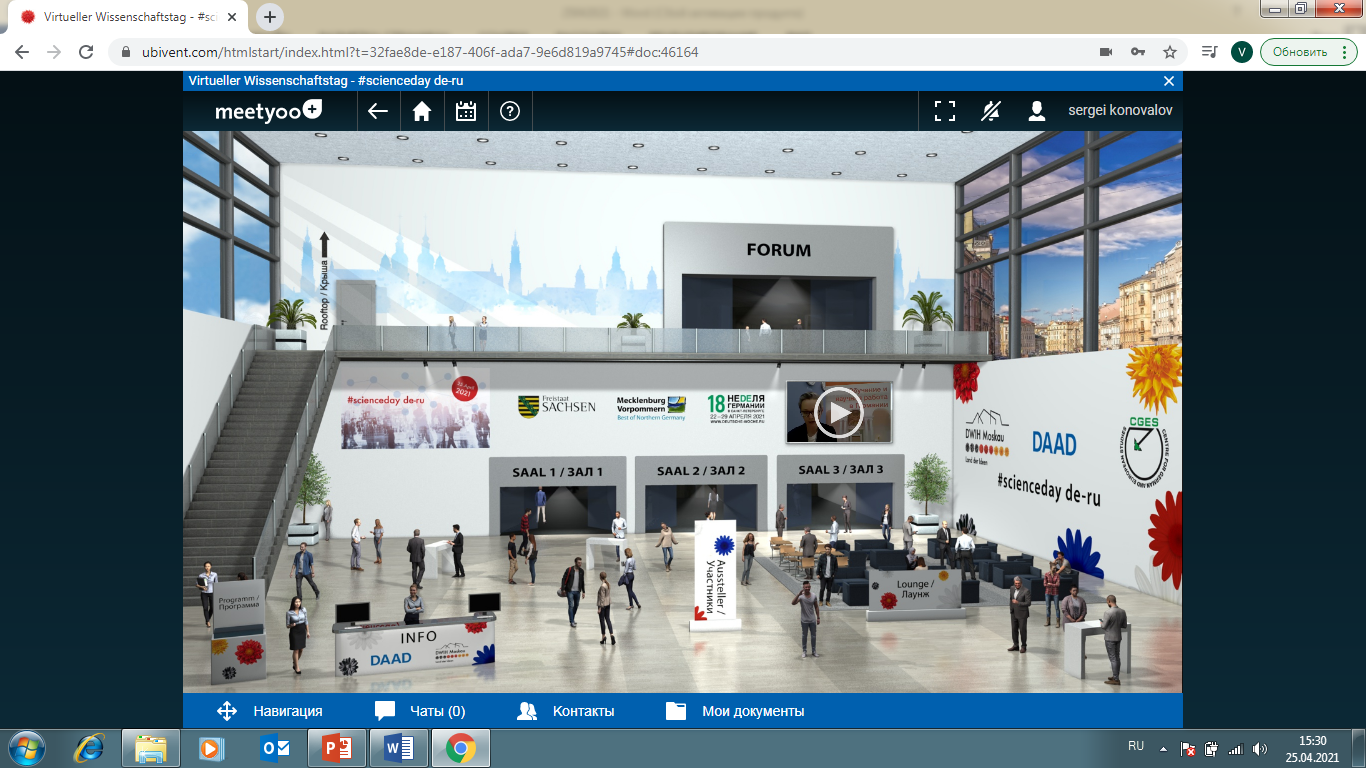Open Чаты (0) panel
The height and width of the screenshot is (768, 1366).
[420, 711]
